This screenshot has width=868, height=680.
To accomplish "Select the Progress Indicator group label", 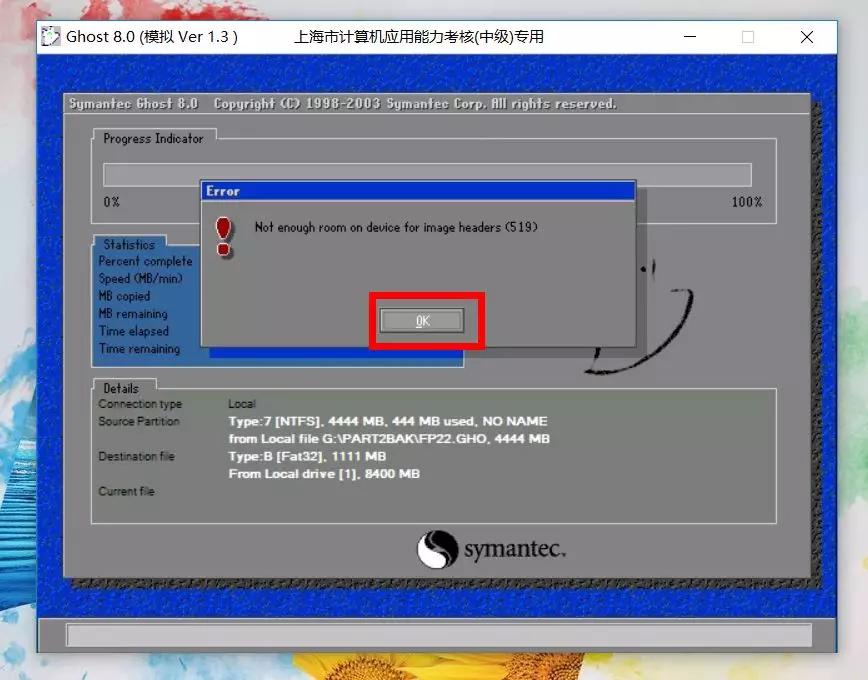I will (x=153, y=139).
